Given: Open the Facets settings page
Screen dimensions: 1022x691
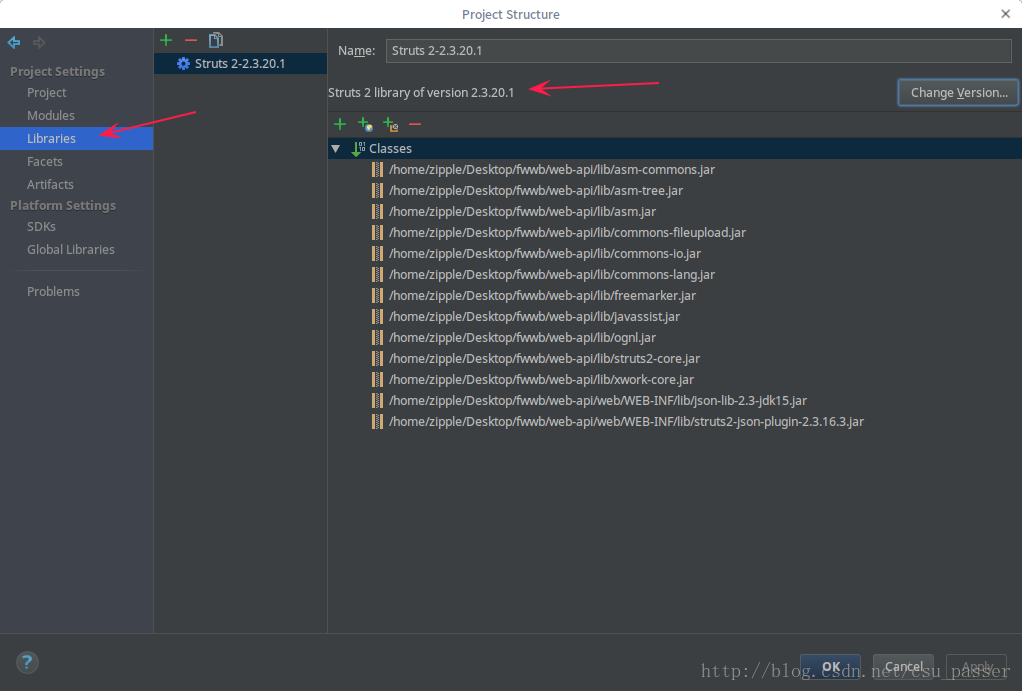Looking at the screenshot, I should click(x=44, y=161).
